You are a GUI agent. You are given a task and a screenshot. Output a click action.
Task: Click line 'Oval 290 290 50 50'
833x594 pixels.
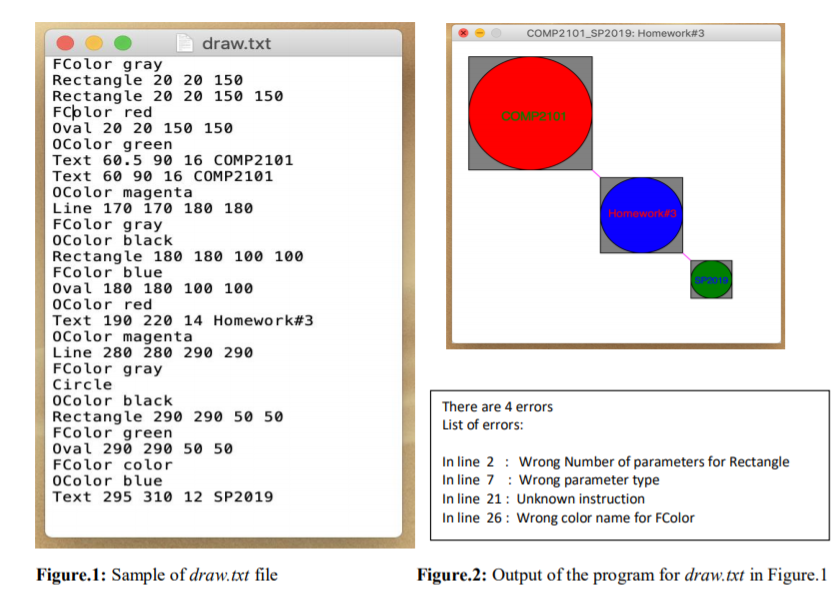pyautogui.click(x=142, y=449)
